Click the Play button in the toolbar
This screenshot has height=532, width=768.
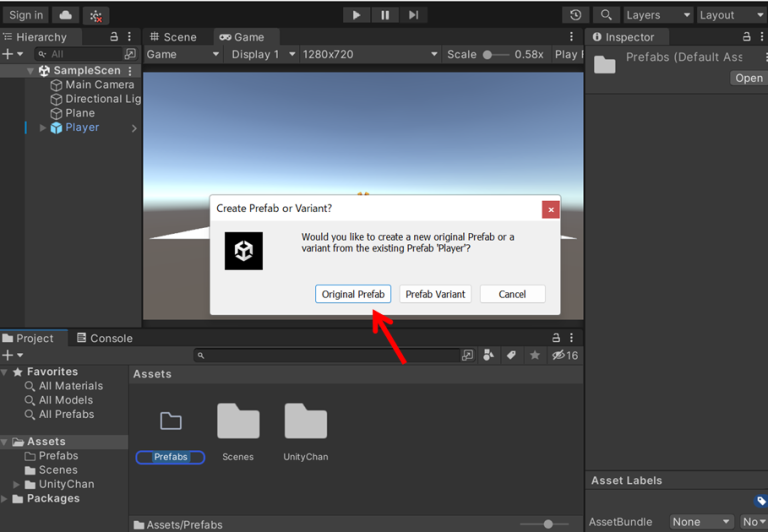coord(356,15)
